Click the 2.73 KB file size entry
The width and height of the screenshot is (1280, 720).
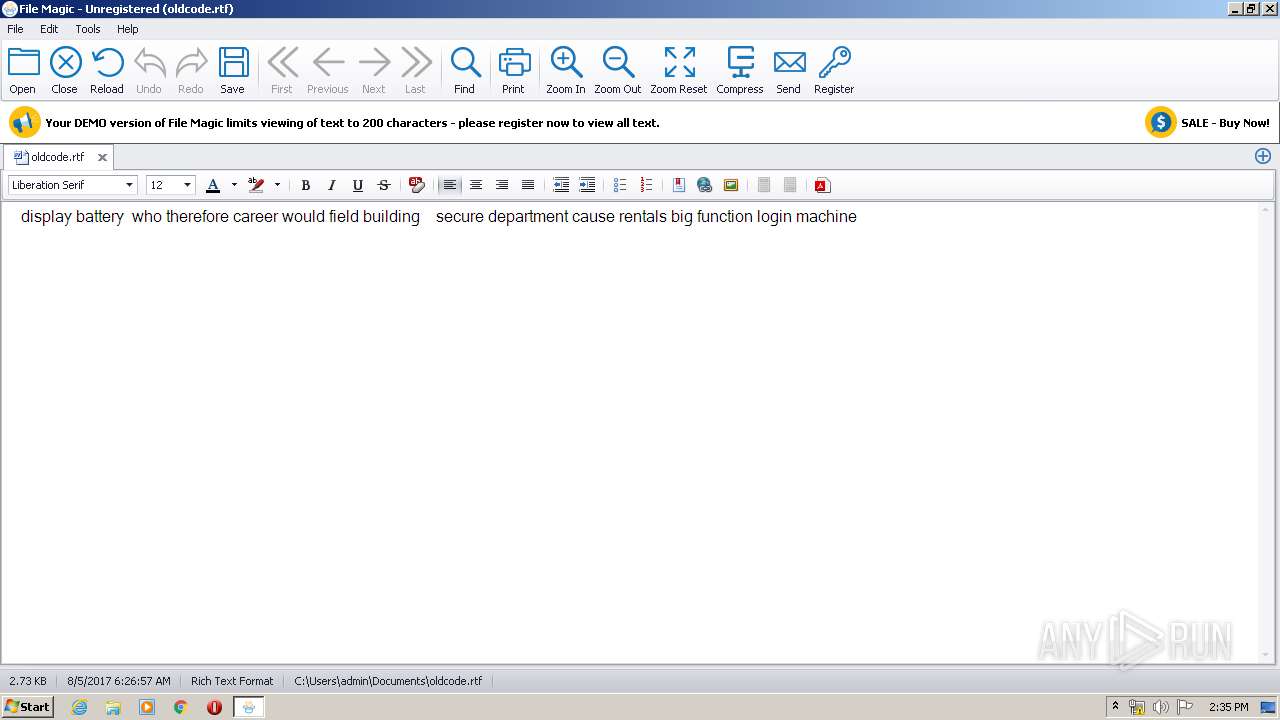[28, 681]
